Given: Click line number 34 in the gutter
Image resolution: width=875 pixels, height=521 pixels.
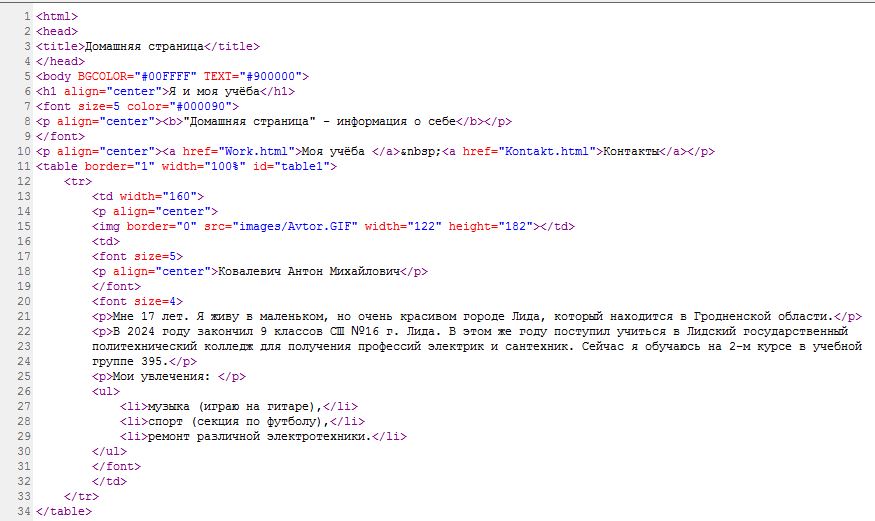Looking at the screenshot, I should (24, 511).
